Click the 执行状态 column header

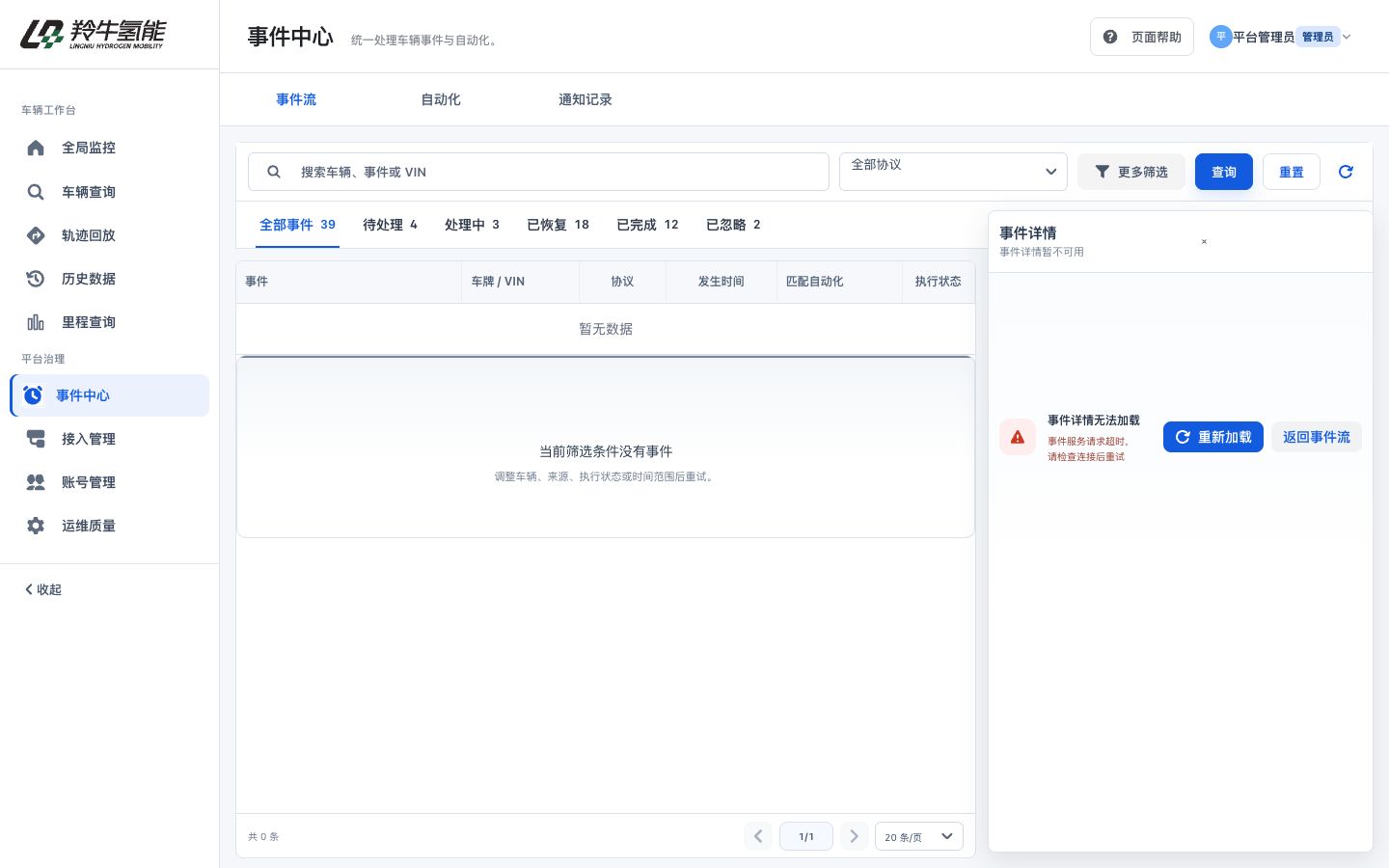[939, 282]
